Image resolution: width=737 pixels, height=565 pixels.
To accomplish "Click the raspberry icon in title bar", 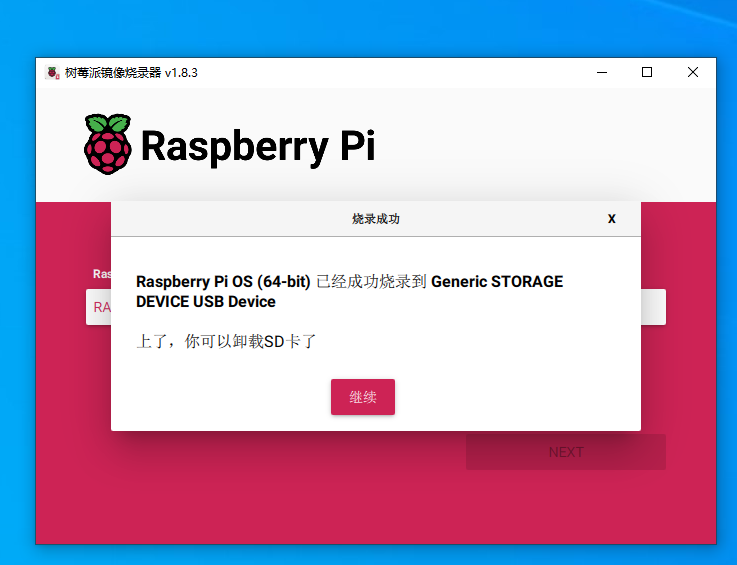I will tap(53, 72).
